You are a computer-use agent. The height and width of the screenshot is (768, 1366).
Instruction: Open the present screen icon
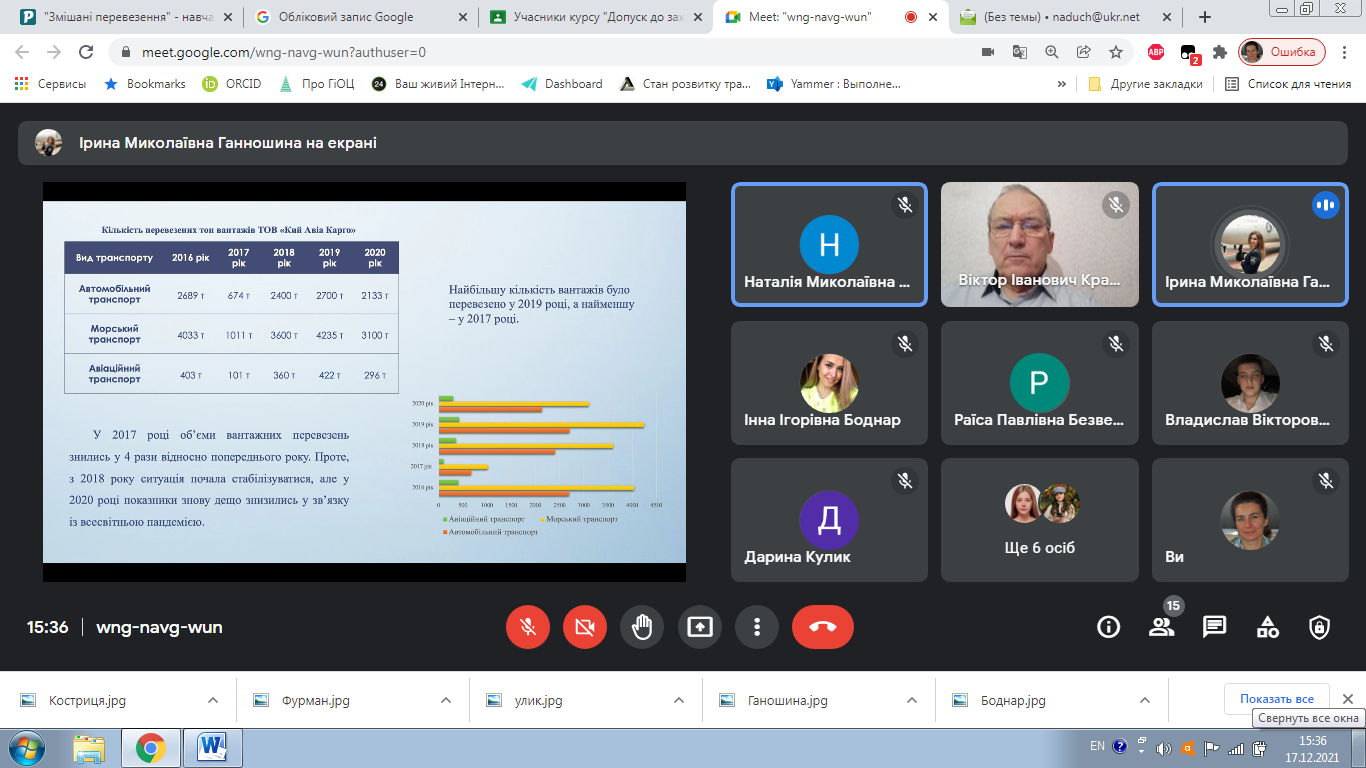699,627
